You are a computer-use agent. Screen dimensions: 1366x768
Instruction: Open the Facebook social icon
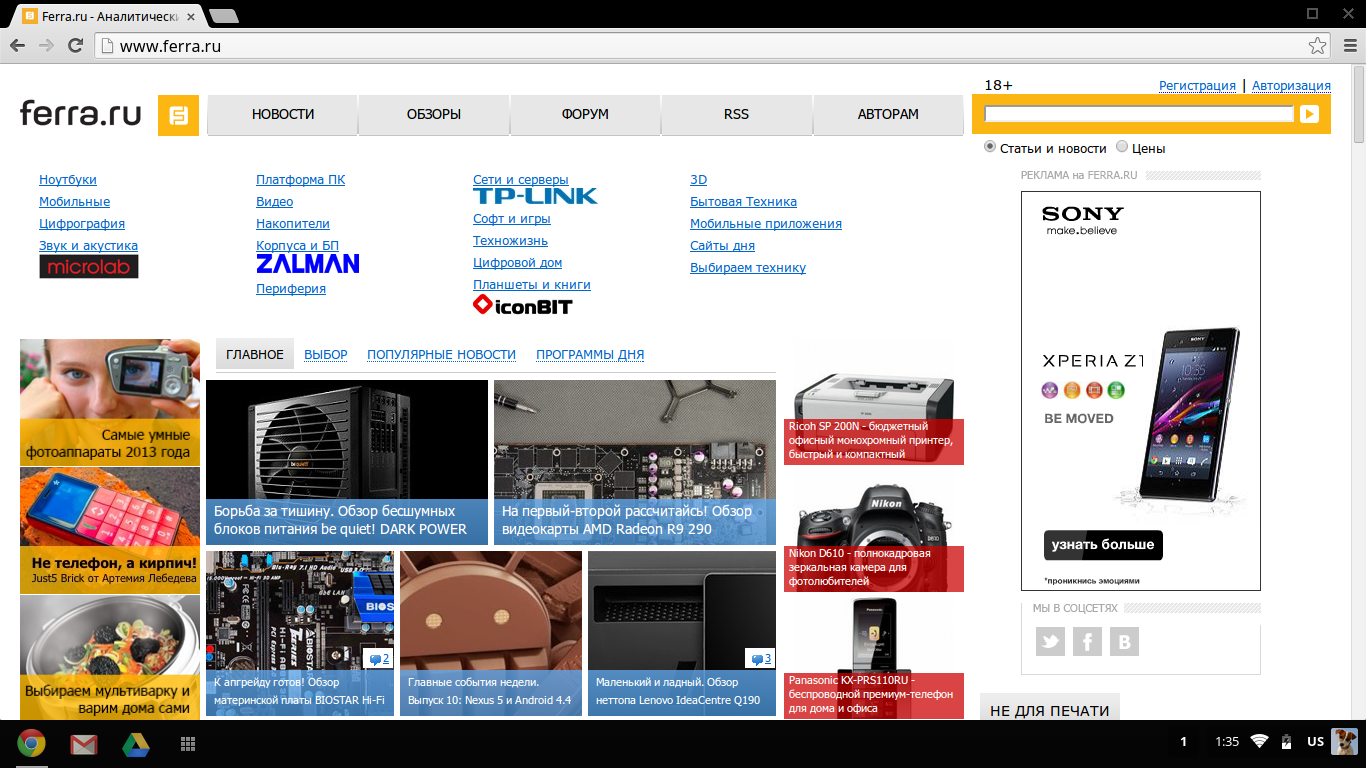[1087, 641]
